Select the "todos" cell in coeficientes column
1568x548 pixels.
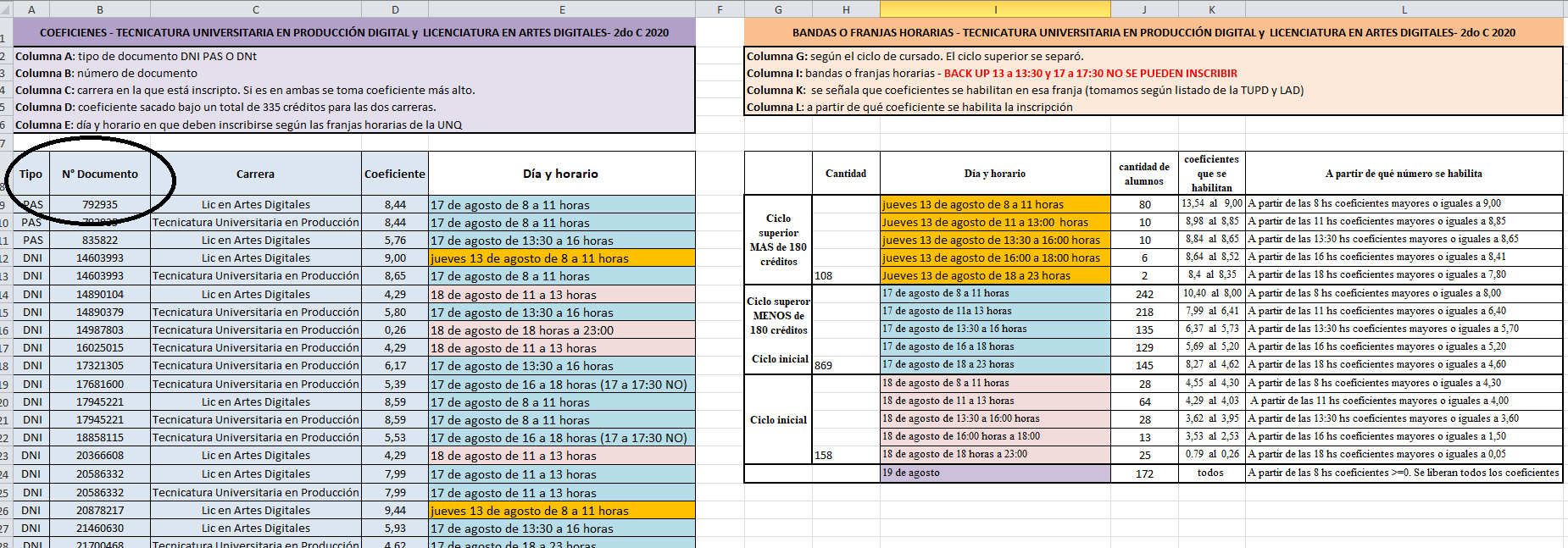pos(1210,473)
